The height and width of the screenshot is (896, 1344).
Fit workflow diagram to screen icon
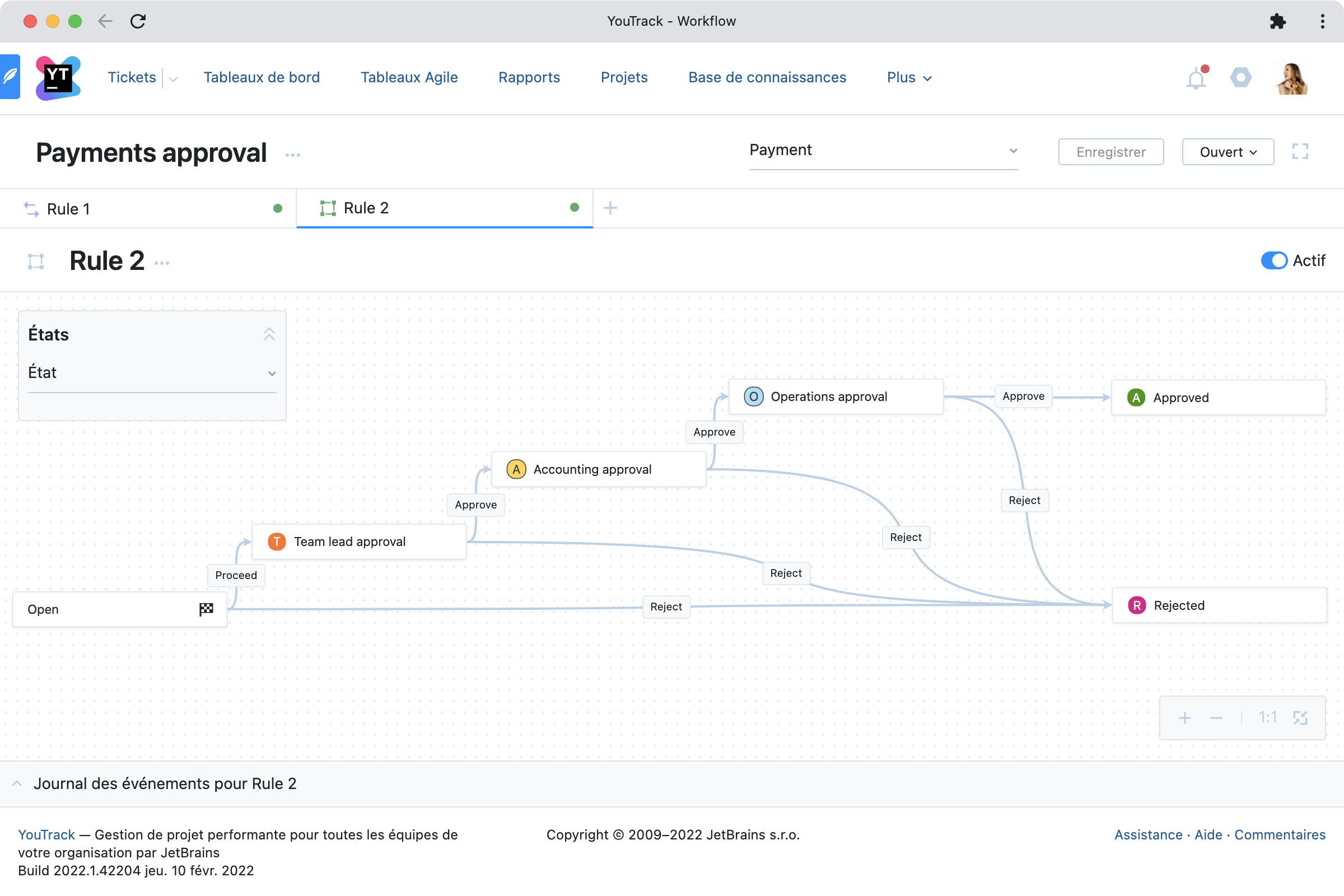(x=1300, y=718)
